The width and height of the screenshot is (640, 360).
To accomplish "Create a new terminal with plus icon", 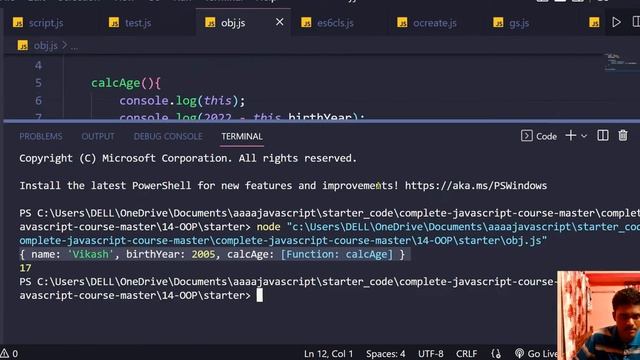I will click(571, 136).
